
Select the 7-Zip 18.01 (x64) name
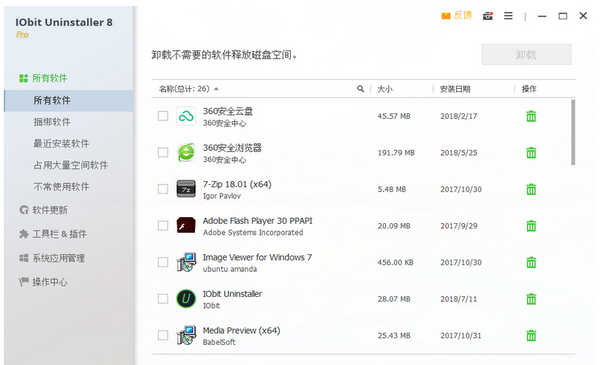point(237,184)
